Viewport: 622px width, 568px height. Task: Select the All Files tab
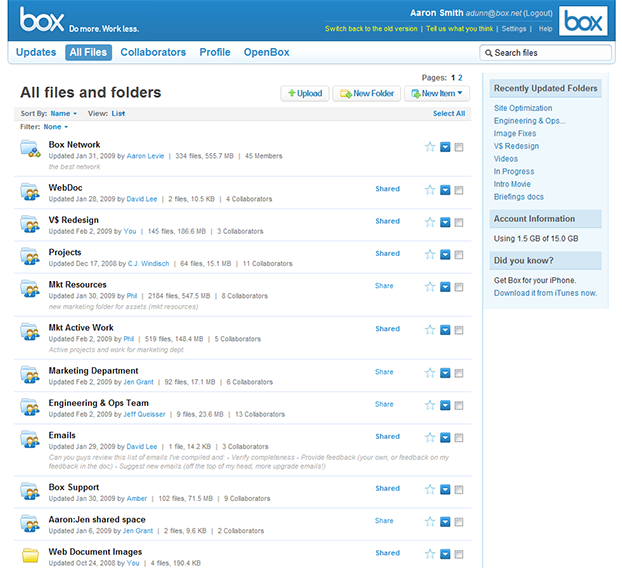[x=88, y=52]
